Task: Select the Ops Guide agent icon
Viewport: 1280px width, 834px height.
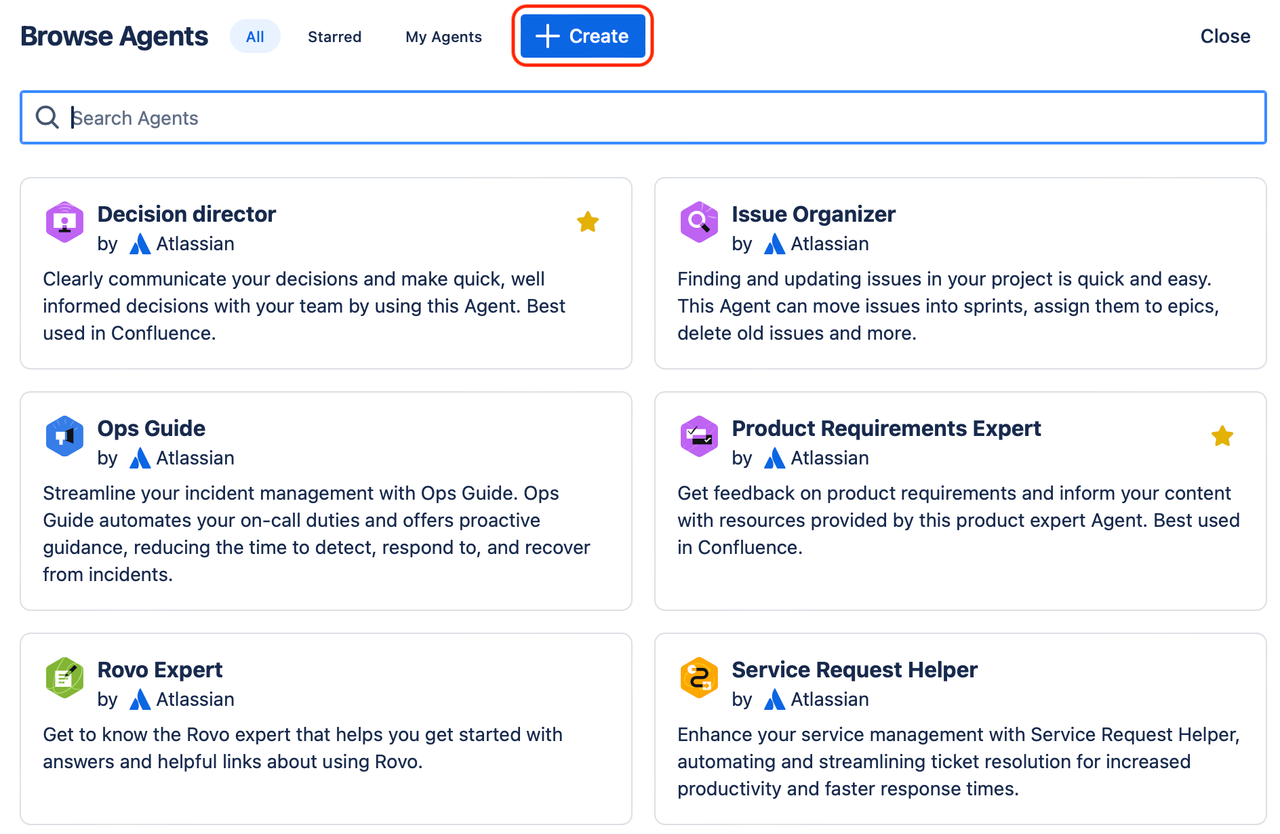Action: tap(64, 436)
